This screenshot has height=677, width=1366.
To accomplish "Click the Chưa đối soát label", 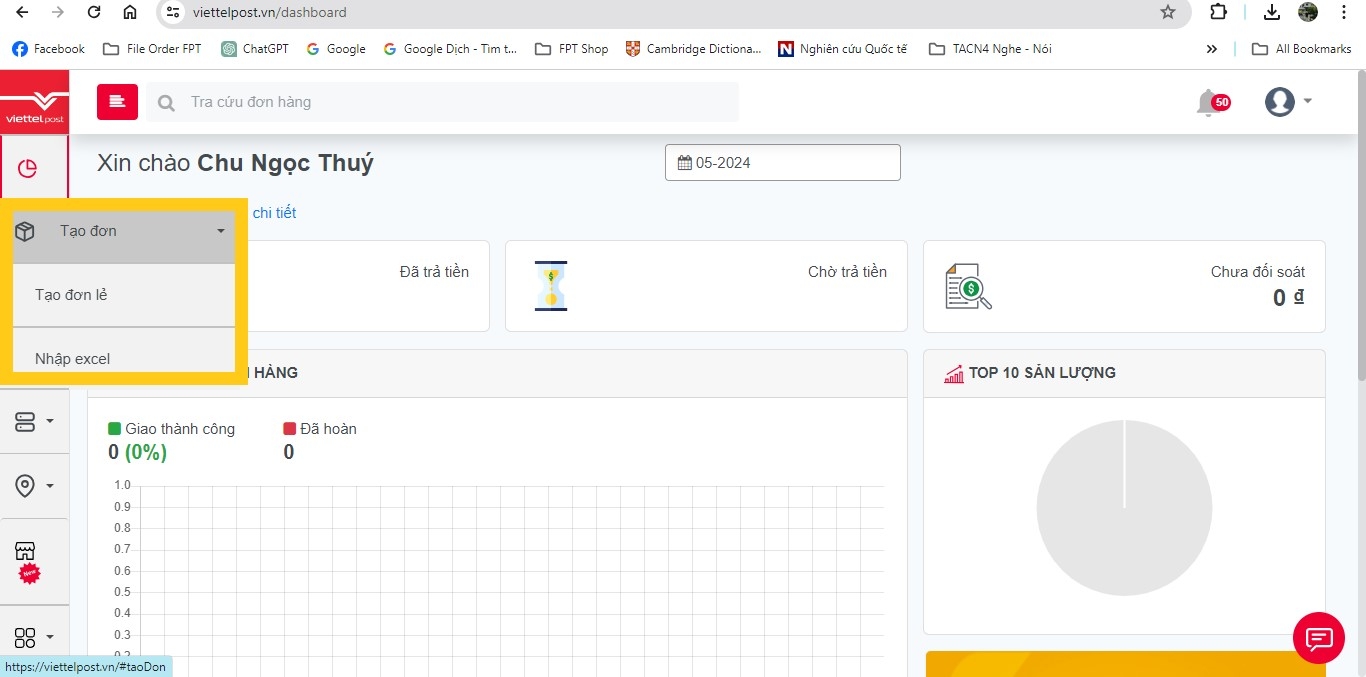I will point(1257,272).
